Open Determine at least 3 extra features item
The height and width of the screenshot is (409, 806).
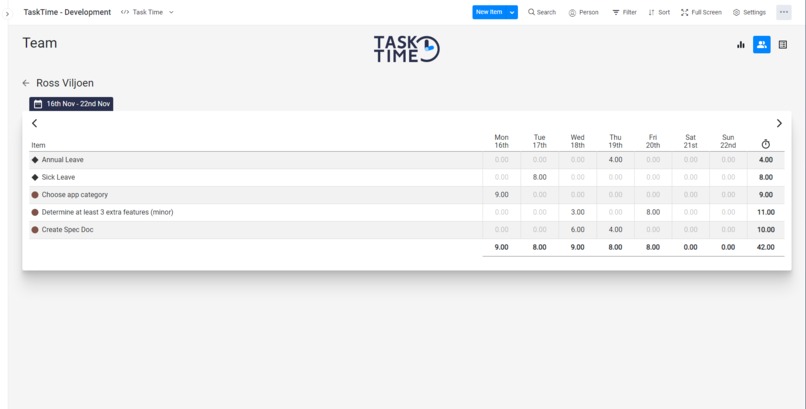pyautogui.click(x=107, y=212)
